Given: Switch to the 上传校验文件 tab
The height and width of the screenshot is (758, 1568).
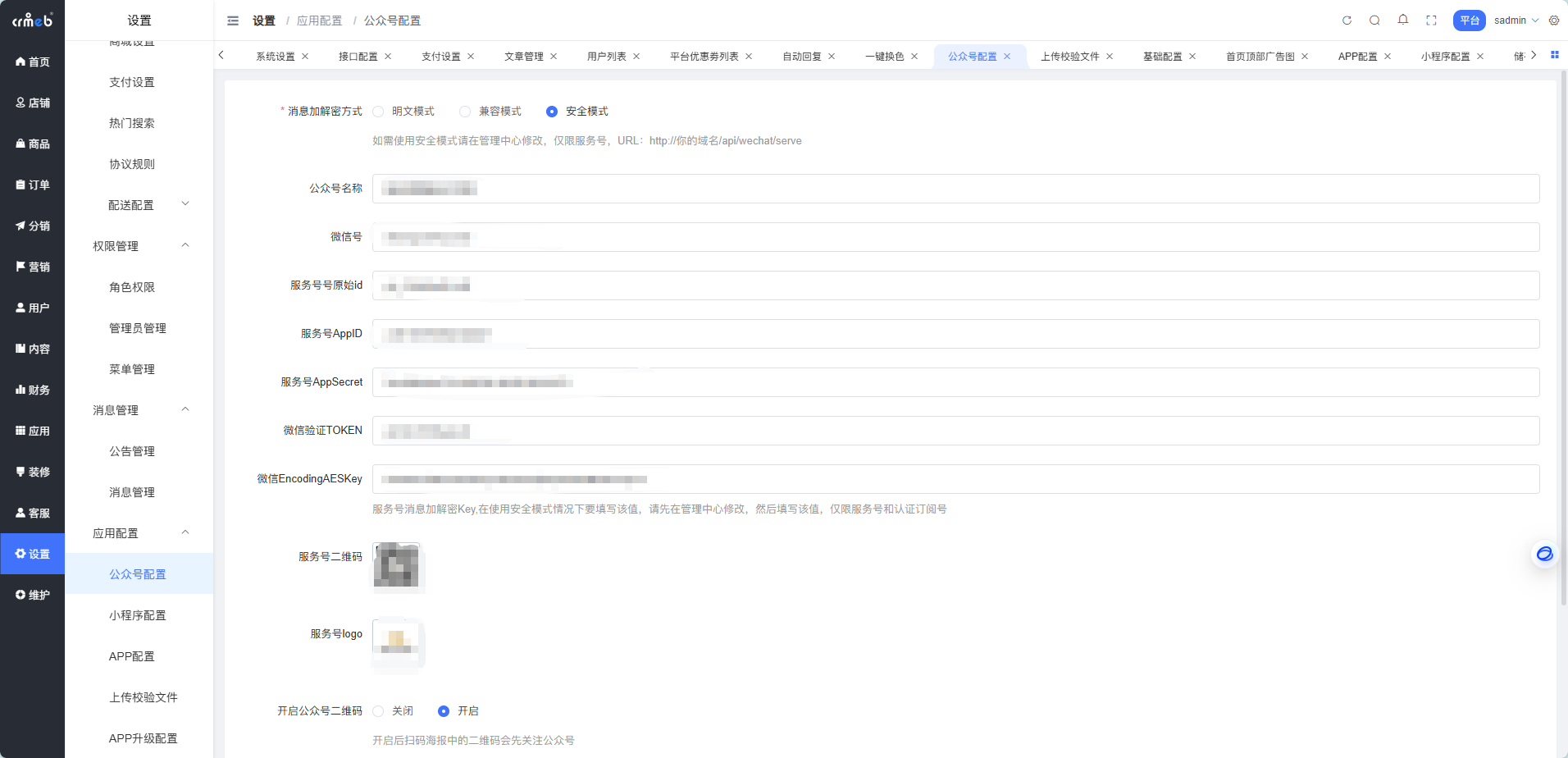Looking at the screenshot, I should (x=1069, y=57).
